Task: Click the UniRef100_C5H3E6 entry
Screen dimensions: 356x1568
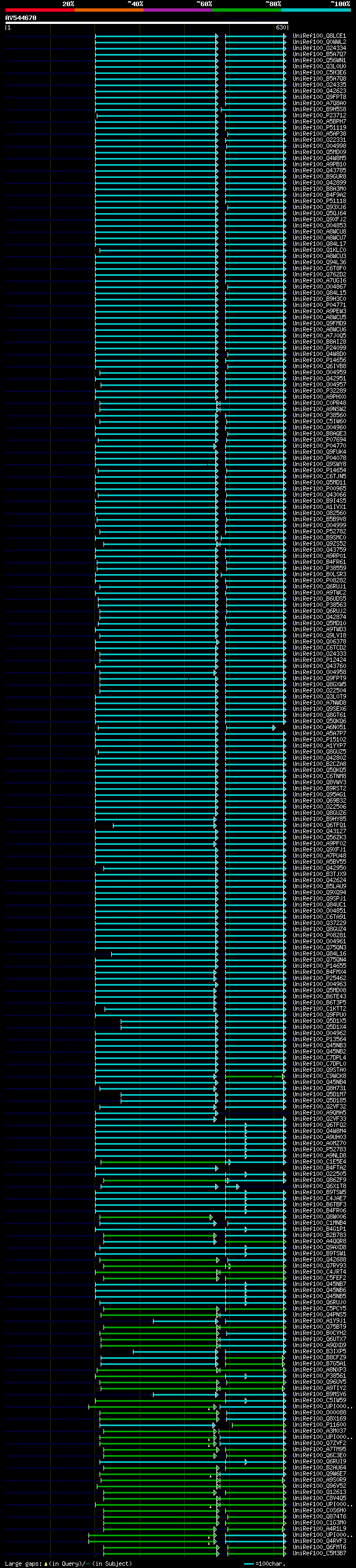Action: pos(319,72)
